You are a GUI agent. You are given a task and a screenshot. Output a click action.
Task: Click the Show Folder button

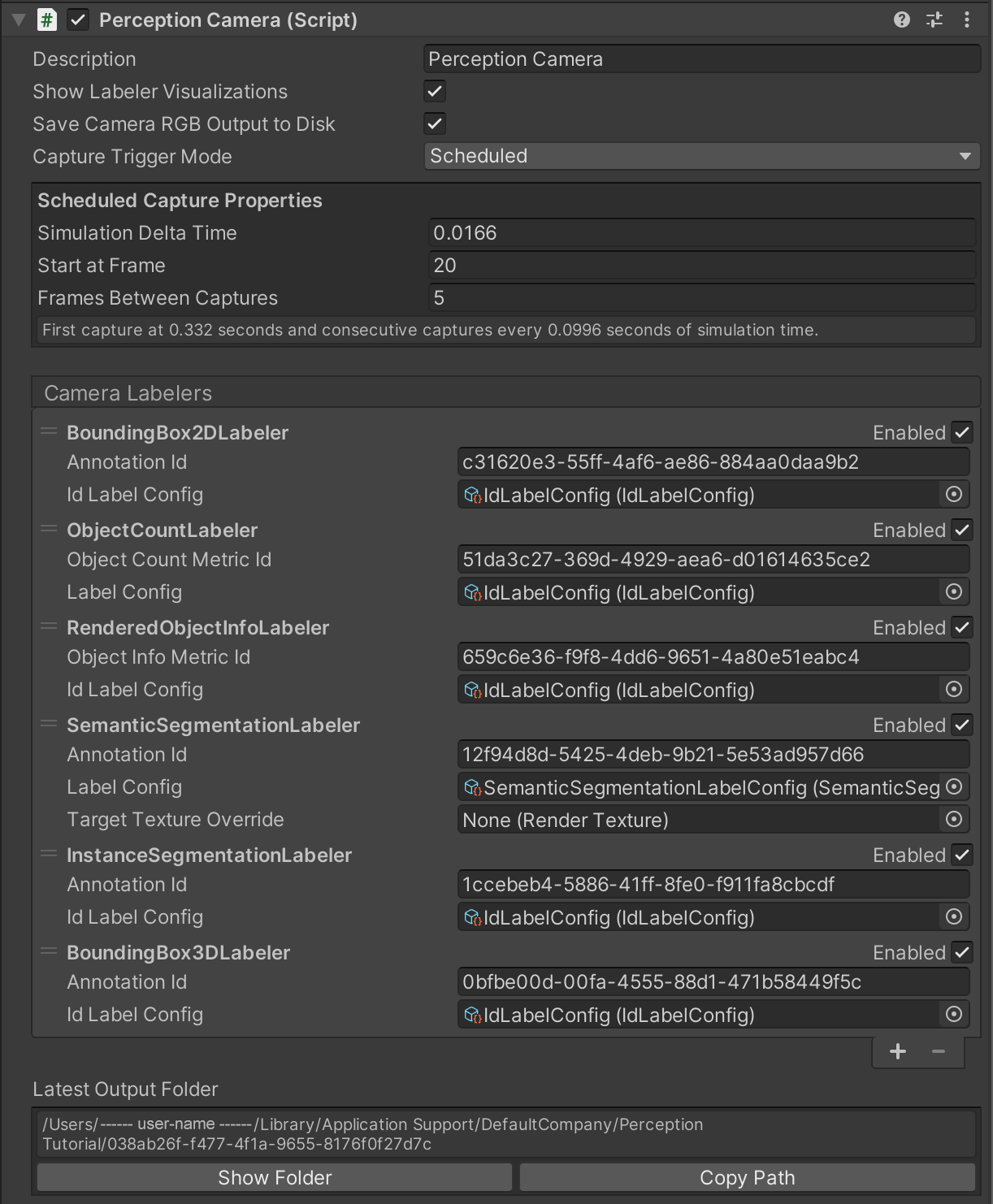click(x=275, y=1177)
